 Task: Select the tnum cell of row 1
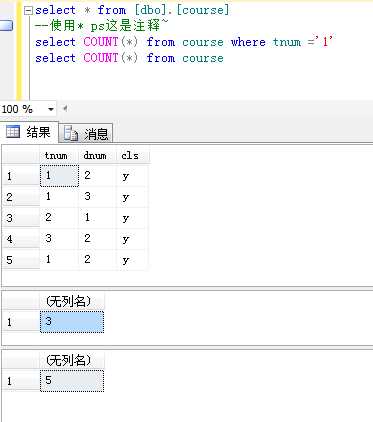tap(59, 176)
